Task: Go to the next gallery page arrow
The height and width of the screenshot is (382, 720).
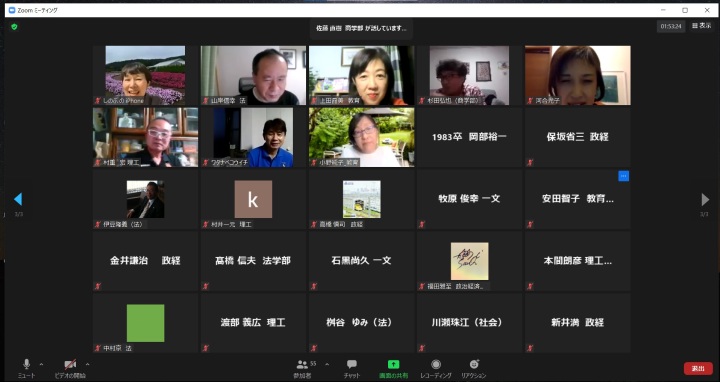Action: (705, 199)
